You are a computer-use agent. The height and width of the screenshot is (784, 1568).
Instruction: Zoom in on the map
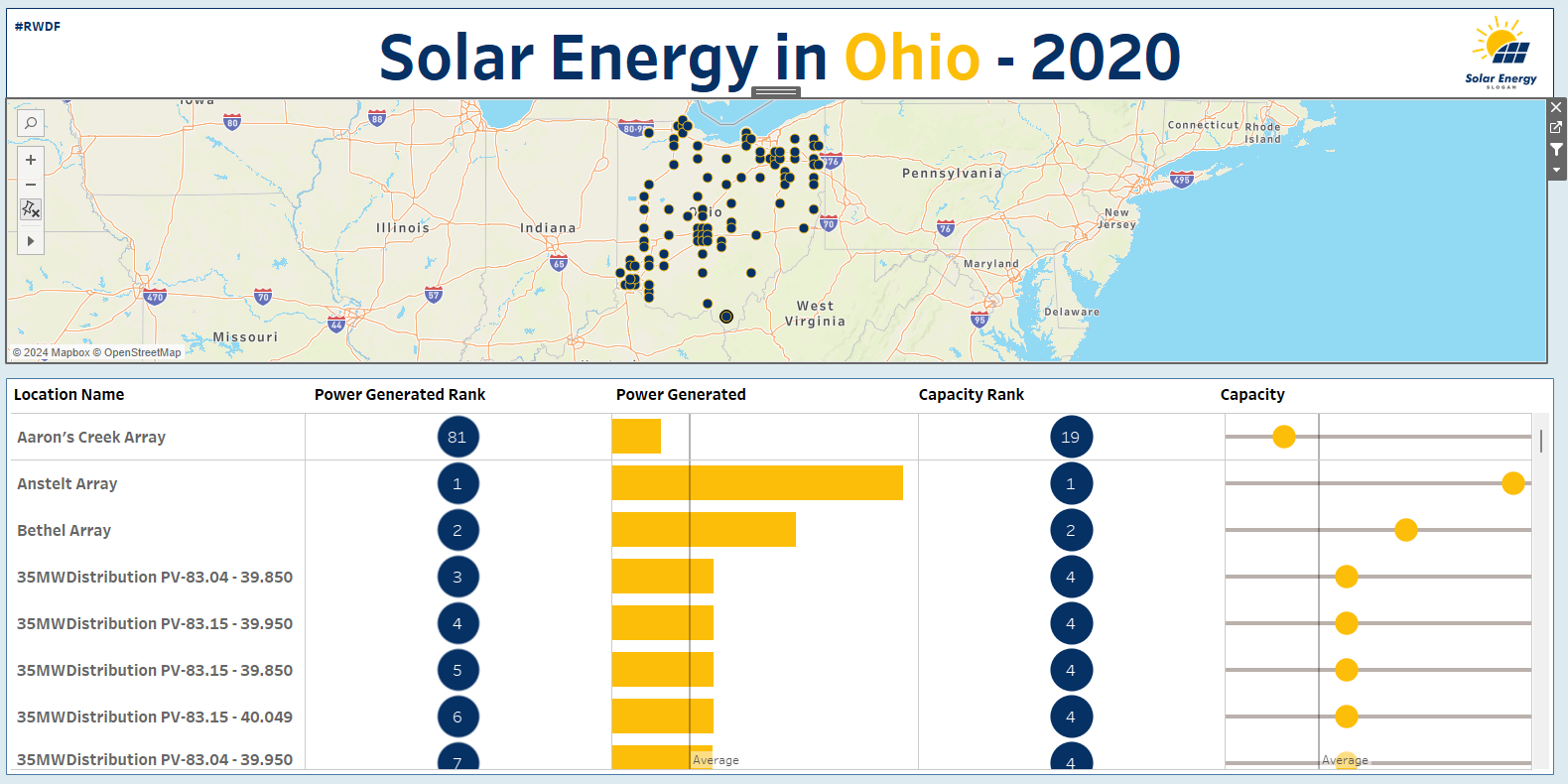click(x=31, y=160)
